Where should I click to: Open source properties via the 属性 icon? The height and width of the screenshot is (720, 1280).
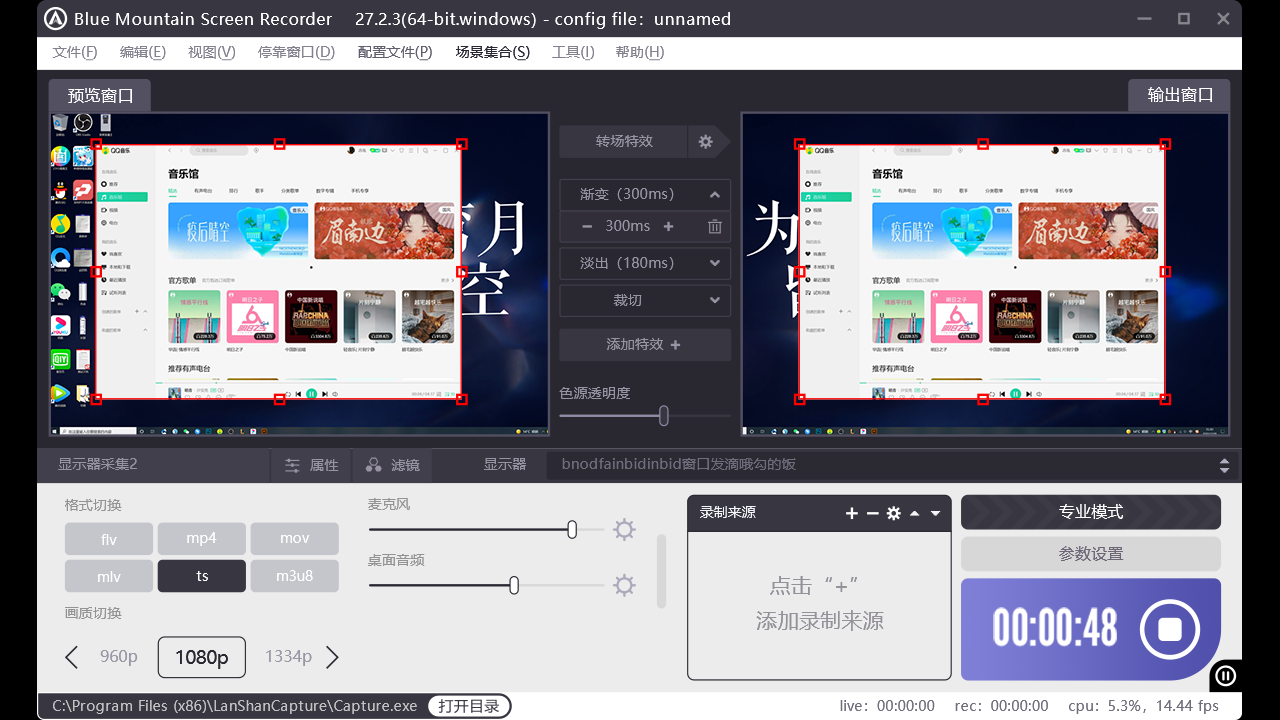311,464
